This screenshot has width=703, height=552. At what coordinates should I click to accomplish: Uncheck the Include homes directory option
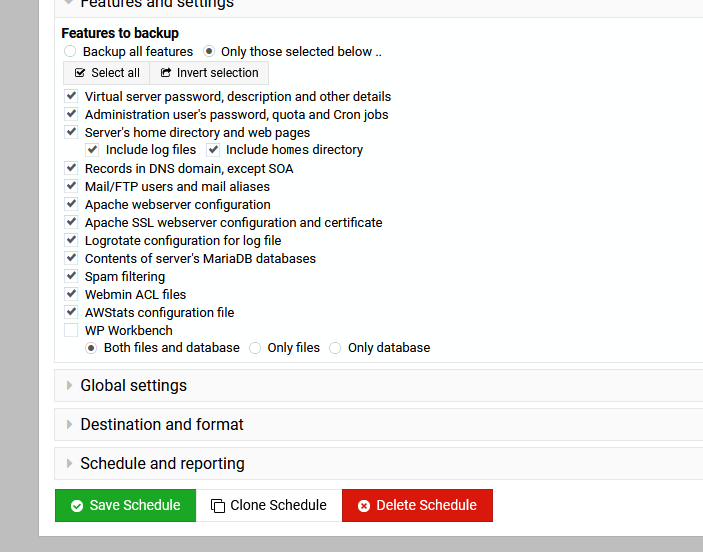pos(213,150)
